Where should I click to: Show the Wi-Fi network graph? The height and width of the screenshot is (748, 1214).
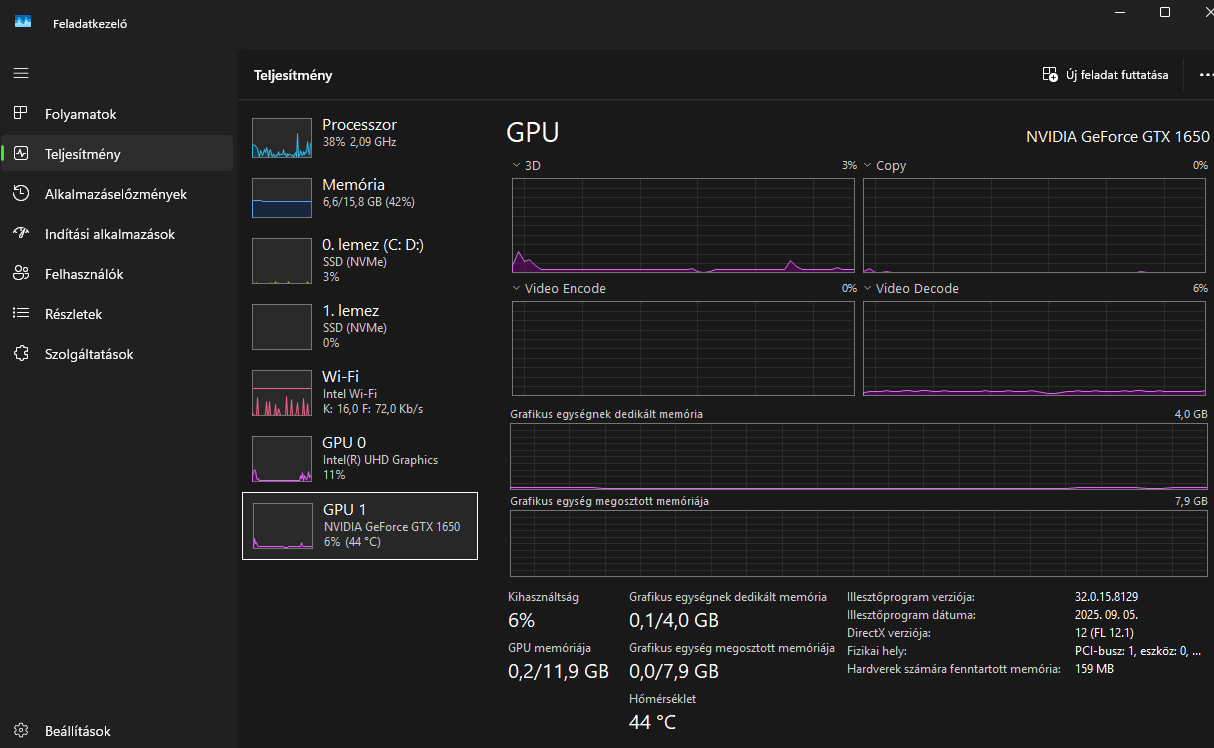pos(360,392)
